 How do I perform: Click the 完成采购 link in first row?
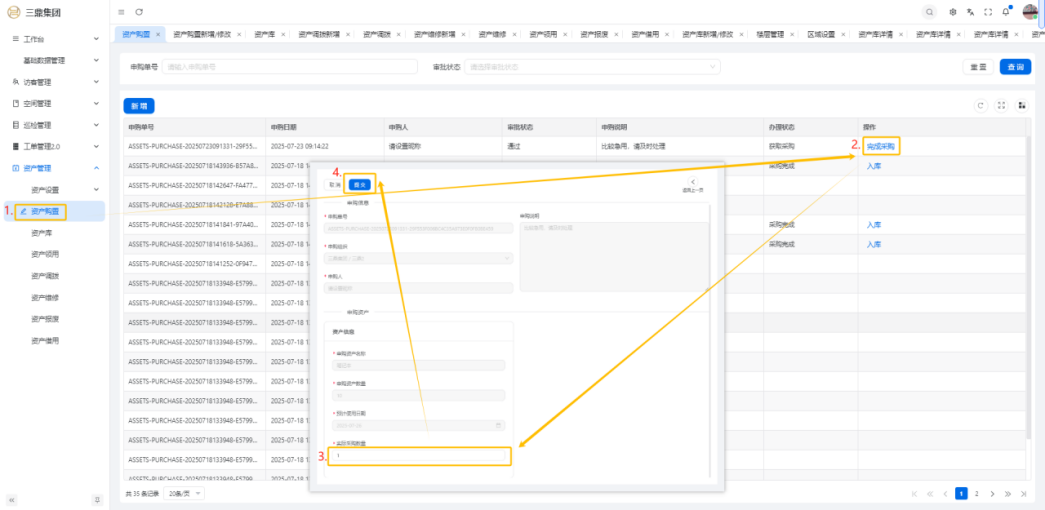pos(881,146)
